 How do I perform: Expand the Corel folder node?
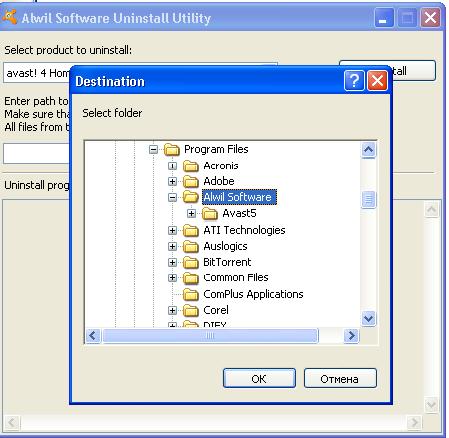coord(172,310)
